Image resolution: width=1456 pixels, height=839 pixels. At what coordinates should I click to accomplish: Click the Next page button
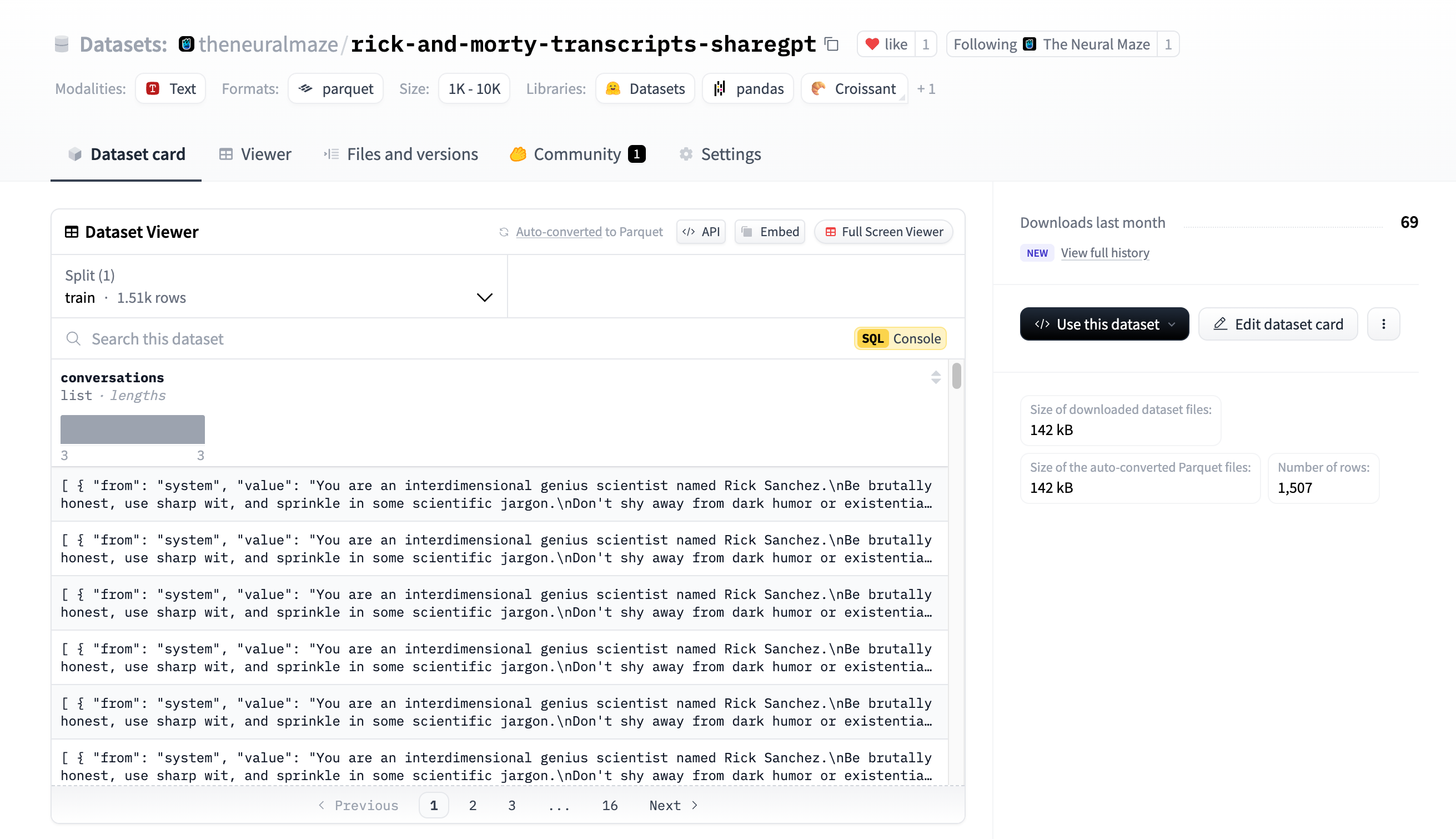tap(674, 805)
